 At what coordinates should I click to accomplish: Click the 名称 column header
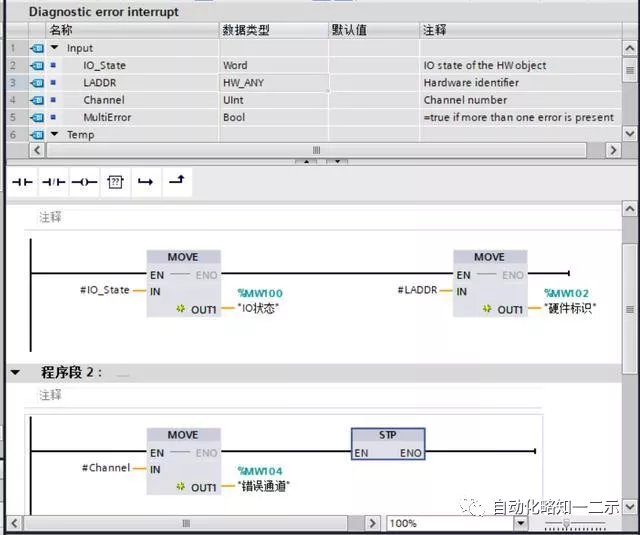62,30
